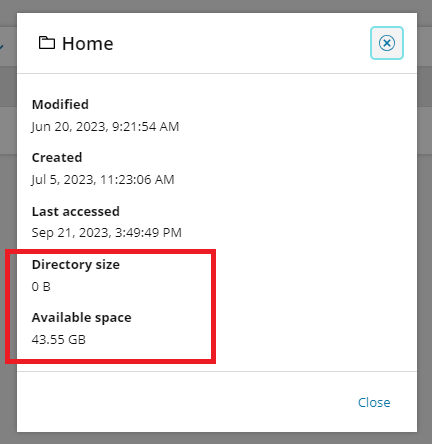
Task: Click the circled X icon in dialog header
Action: pos(387,43)
